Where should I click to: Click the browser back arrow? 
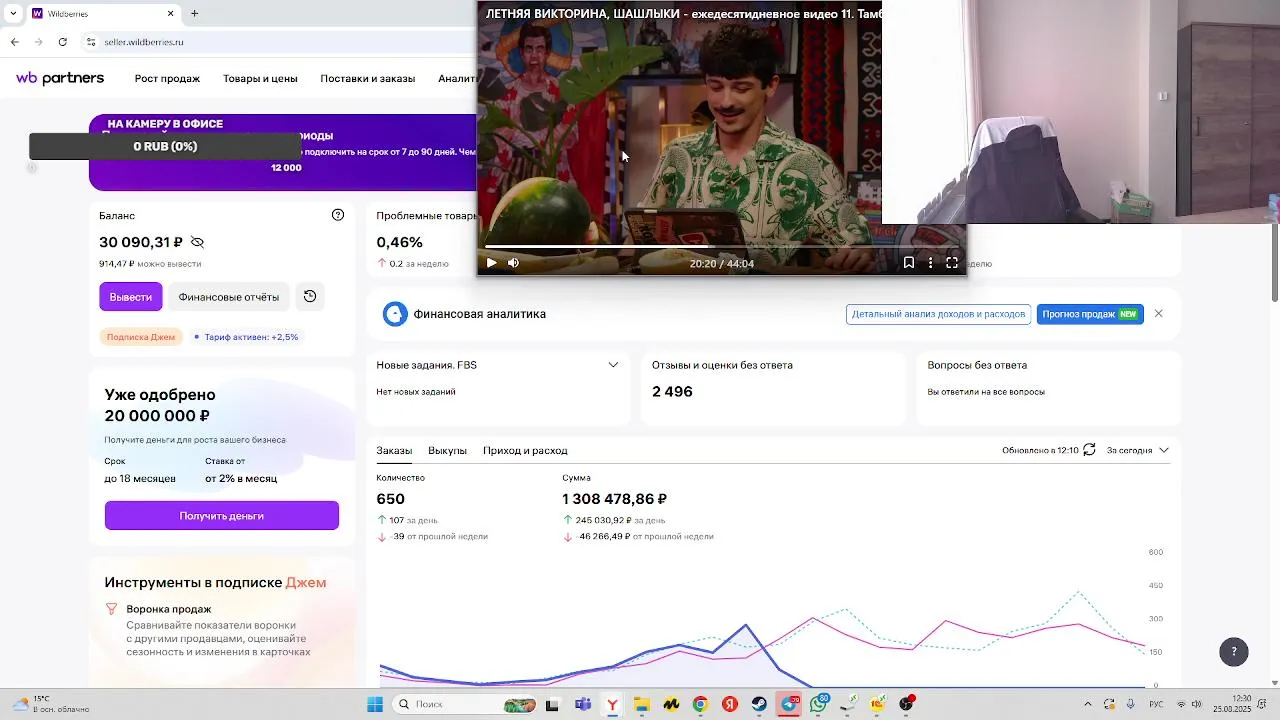14,42
